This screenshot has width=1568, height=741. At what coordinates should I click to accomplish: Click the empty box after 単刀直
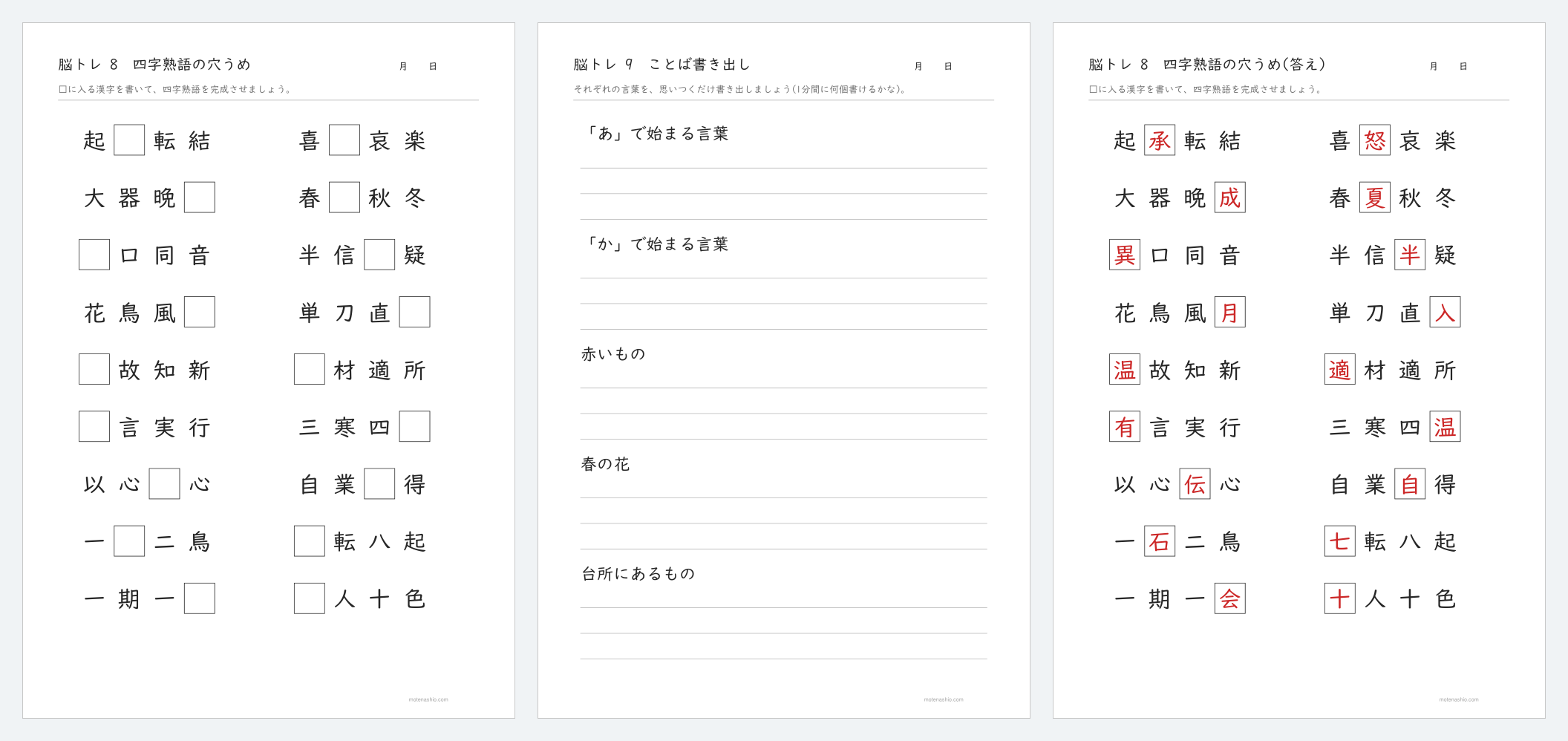click(x=415, y=312)
